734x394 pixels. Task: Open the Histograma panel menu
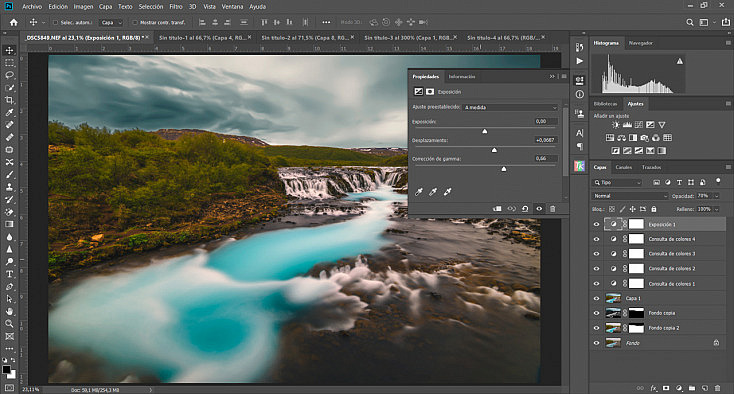[728, 43]
